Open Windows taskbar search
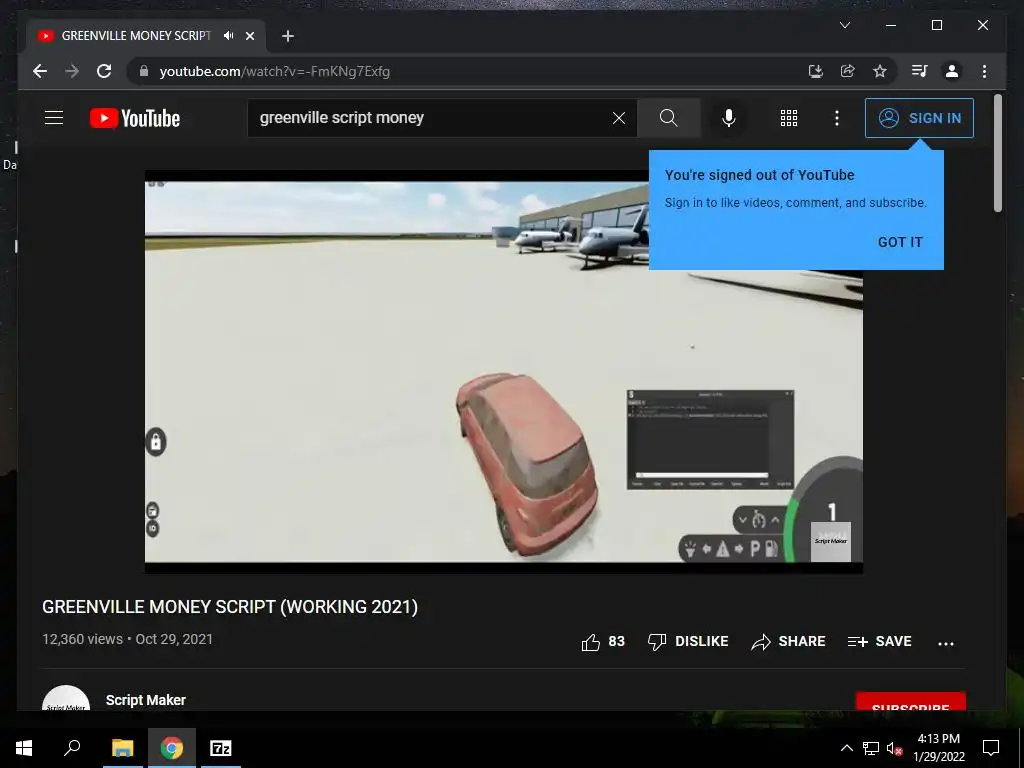Viewport: 1024px width, 768px height. tap(72, 748)
